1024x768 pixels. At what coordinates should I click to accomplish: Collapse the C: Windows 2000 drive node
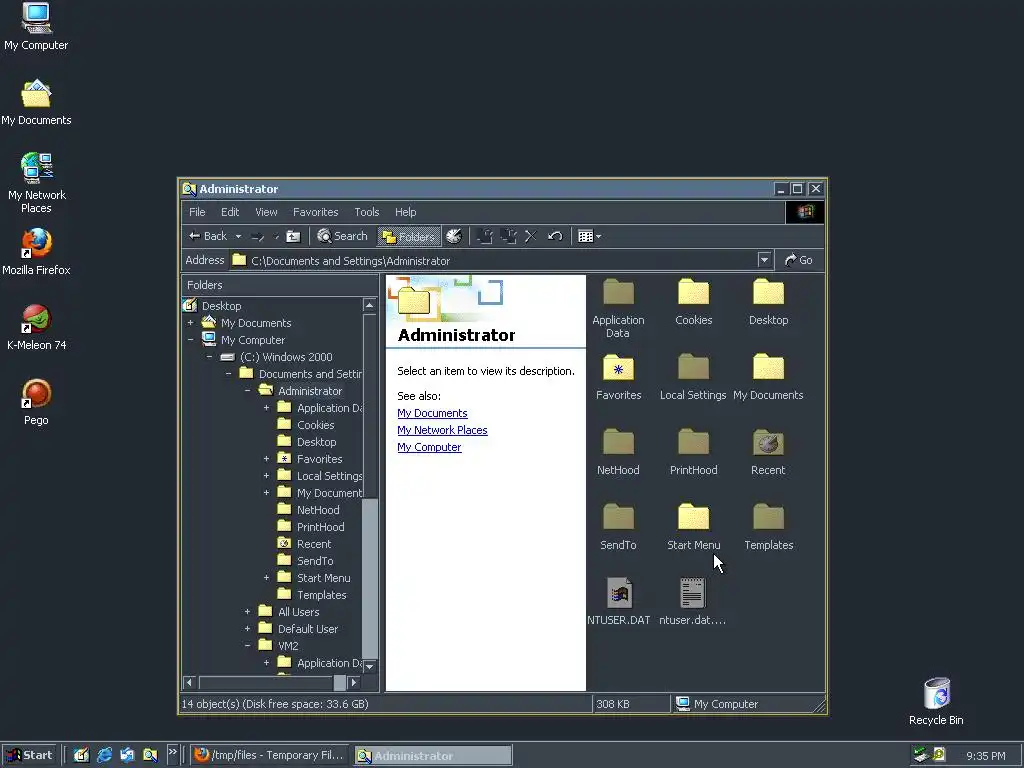point(210,357)
